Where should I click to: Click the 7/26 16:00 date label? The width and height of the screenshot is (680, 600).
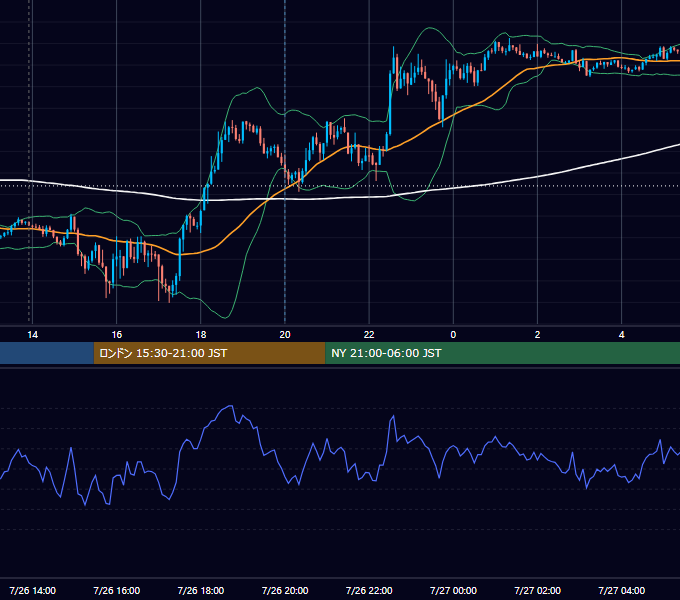[117, 590]
